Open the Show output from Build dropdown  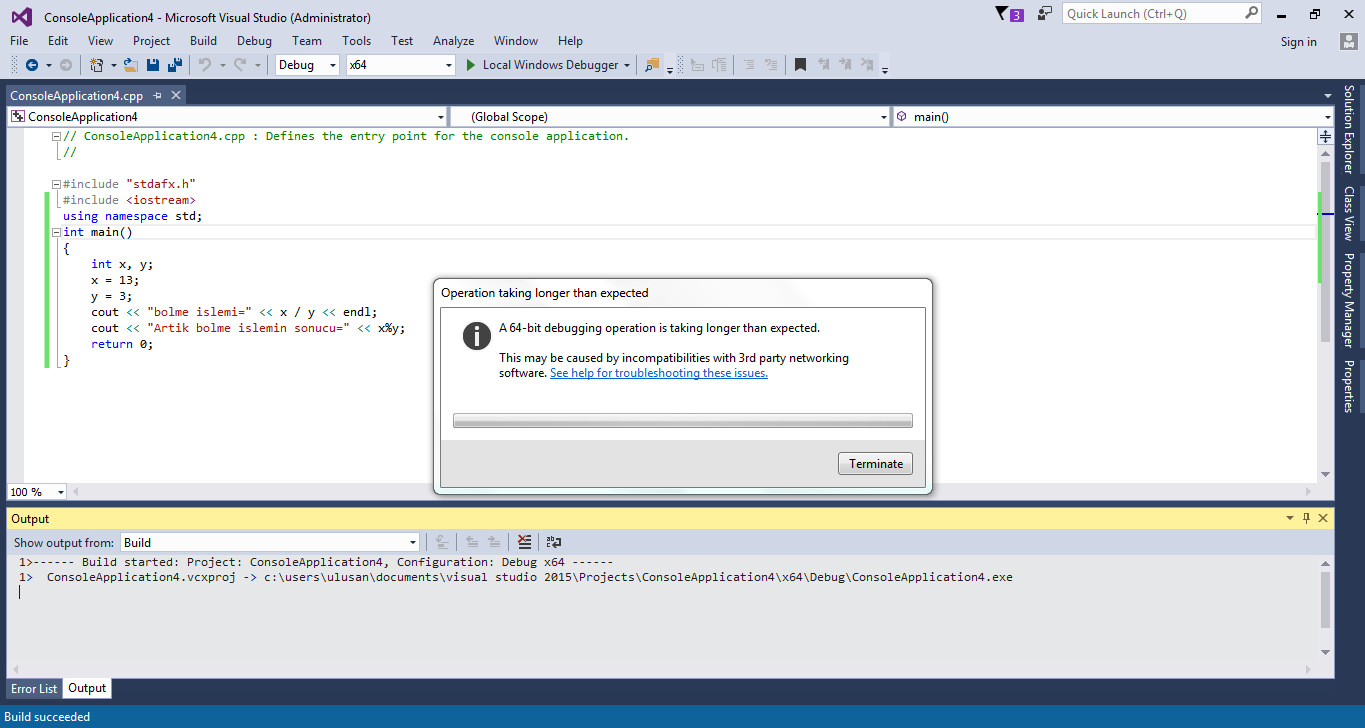tap(270, 543)
